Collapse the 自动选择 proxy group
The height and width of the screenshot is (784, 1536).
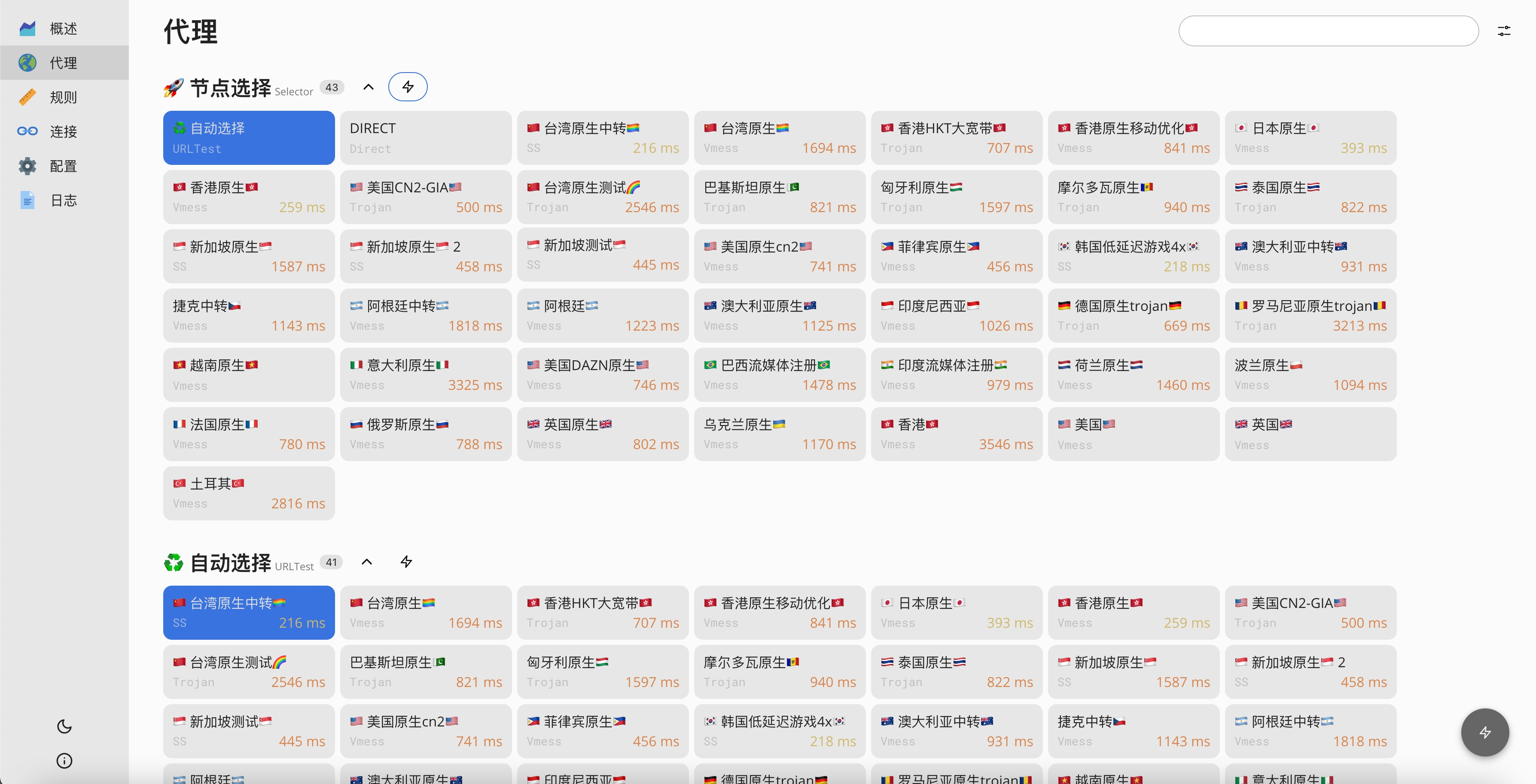point(367,562)
